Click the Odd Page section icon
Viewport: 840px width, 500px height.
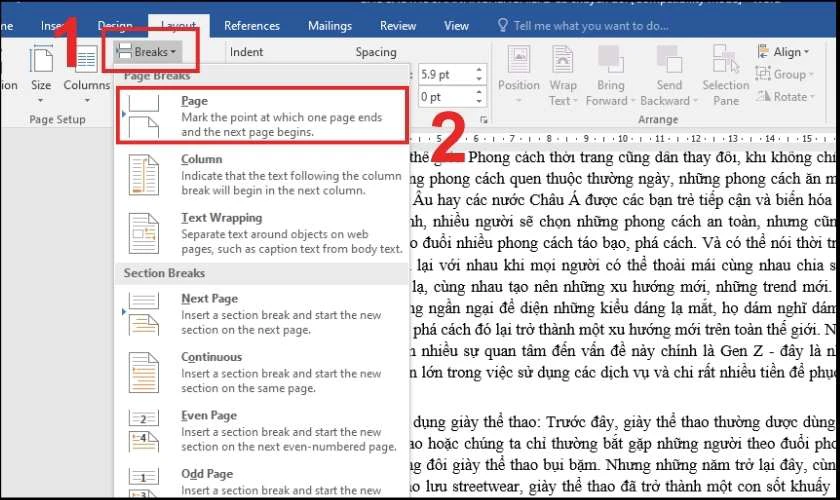(x=144, y=482)
